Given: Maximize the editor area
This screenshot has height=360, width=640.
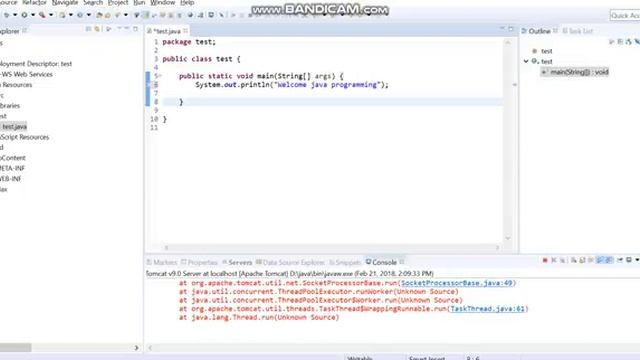Looking at the screenshot, I should pos(511,29).
